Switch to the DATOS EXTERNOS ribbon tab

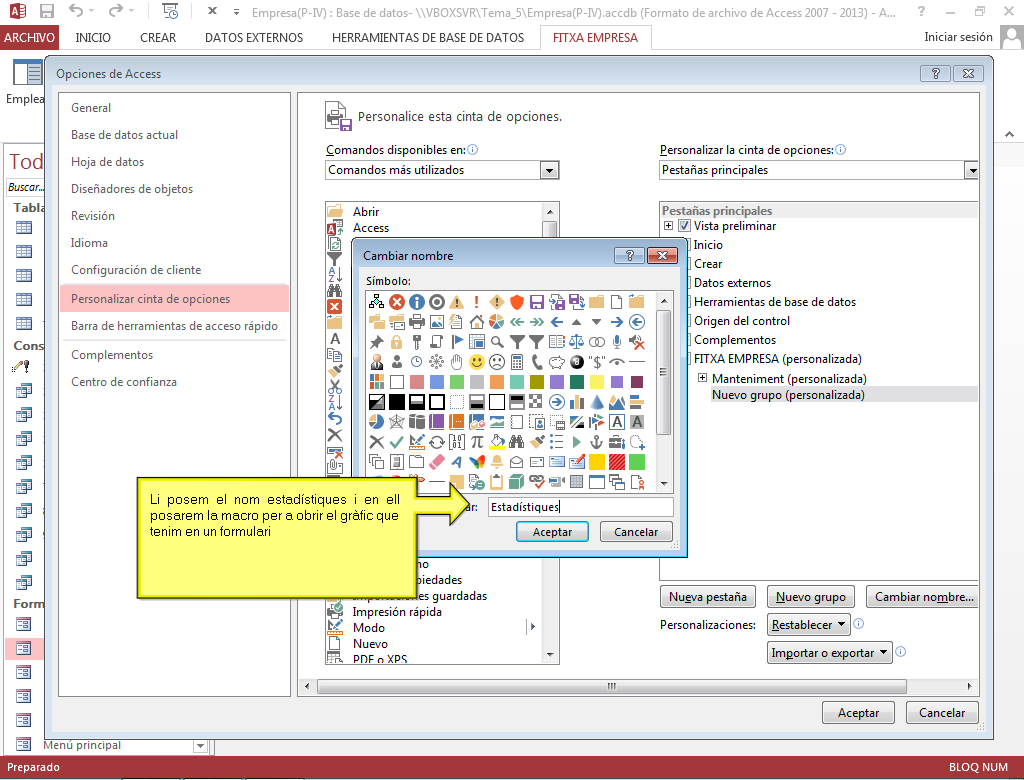(254, 37)
